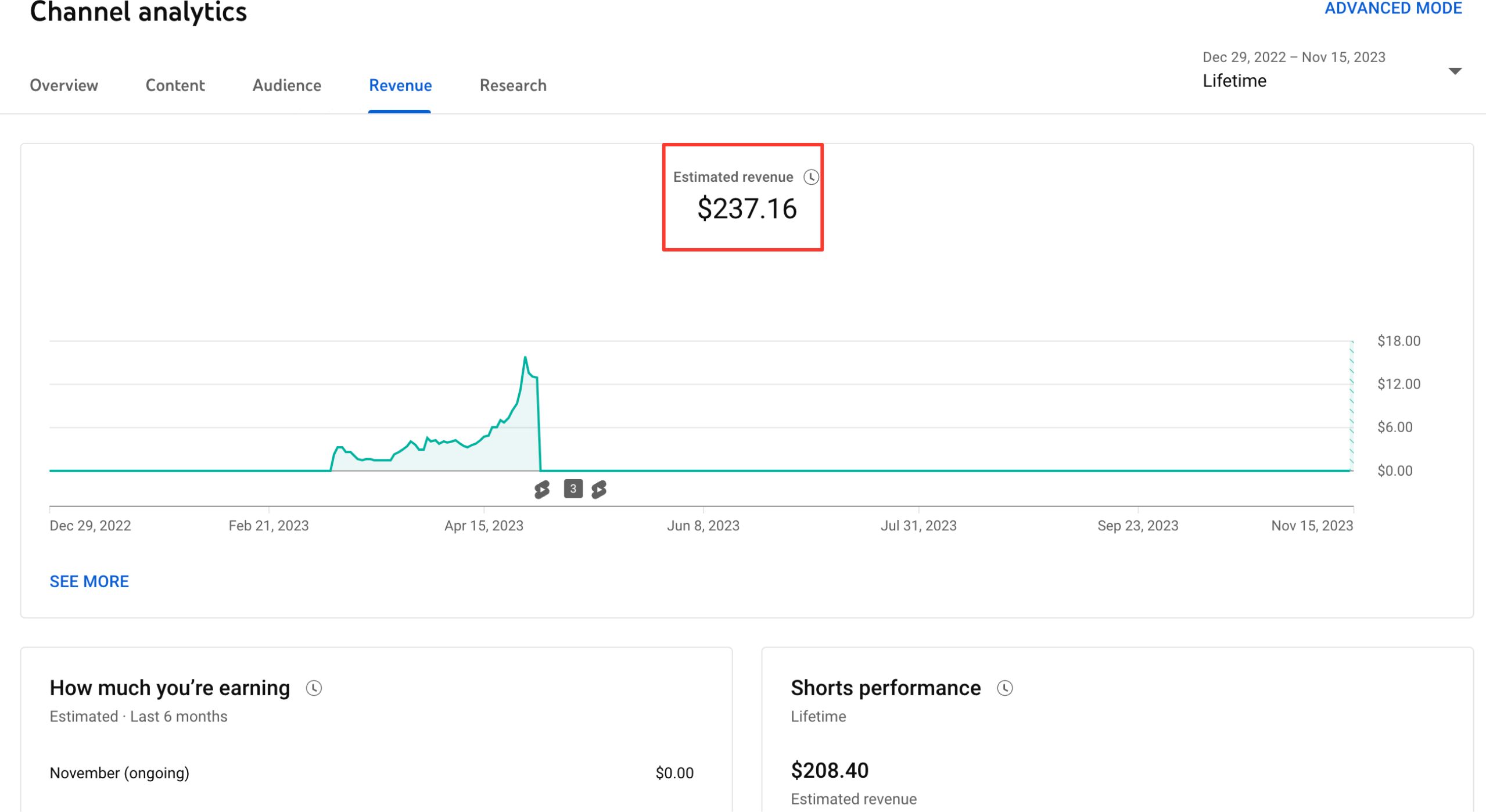This screenshot has width=1486, height=812.
Task: Open the Lifetime time period selector
Action: (x=1234, y=81)
